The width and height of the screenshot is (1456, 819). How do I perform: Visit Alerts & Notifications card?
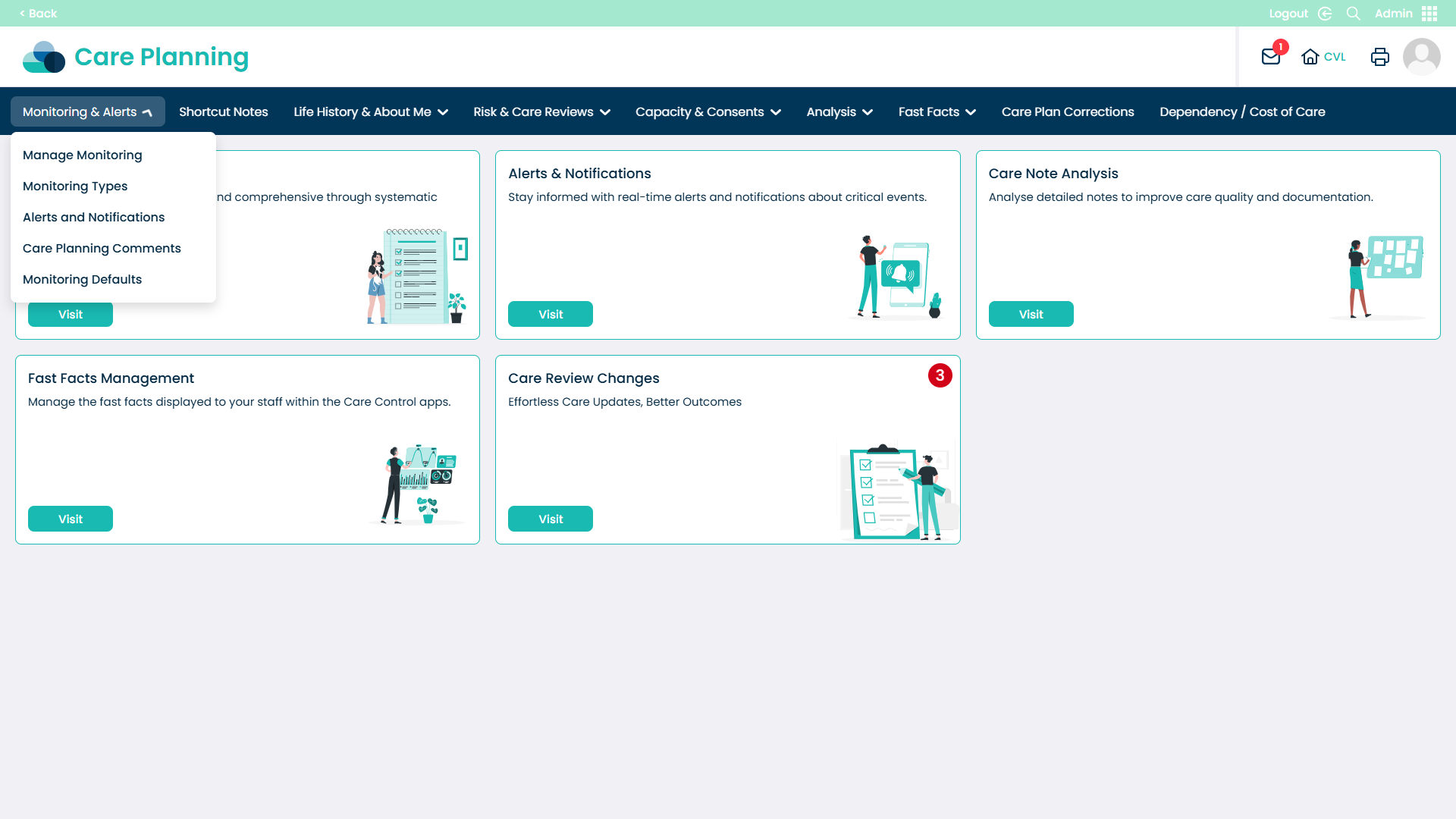pos(551,314)
